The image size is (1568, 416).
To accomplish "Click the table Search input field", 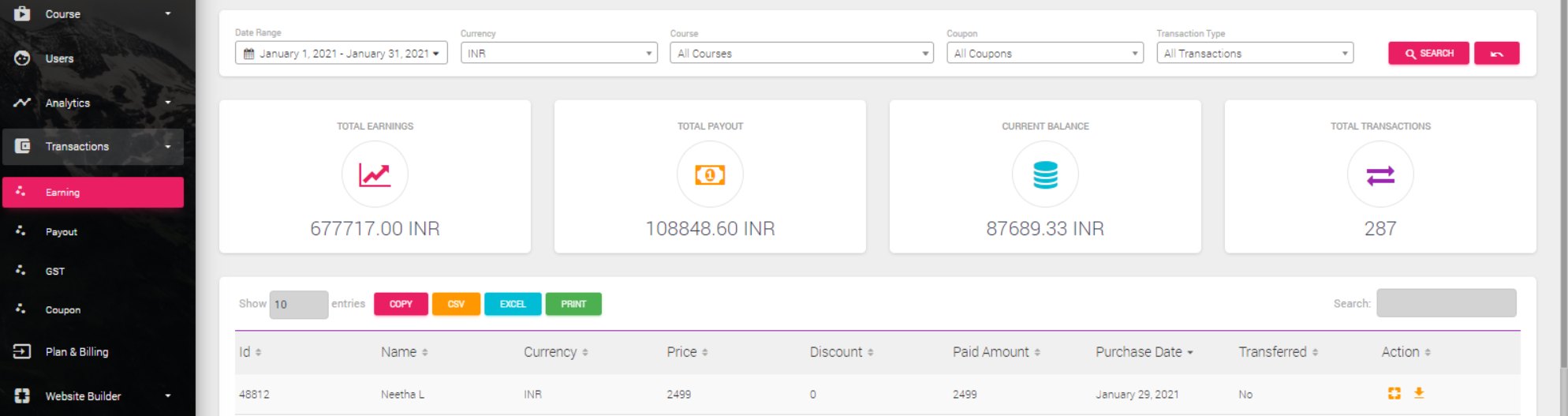I will pyautogui.click(x=1446, y=303).
